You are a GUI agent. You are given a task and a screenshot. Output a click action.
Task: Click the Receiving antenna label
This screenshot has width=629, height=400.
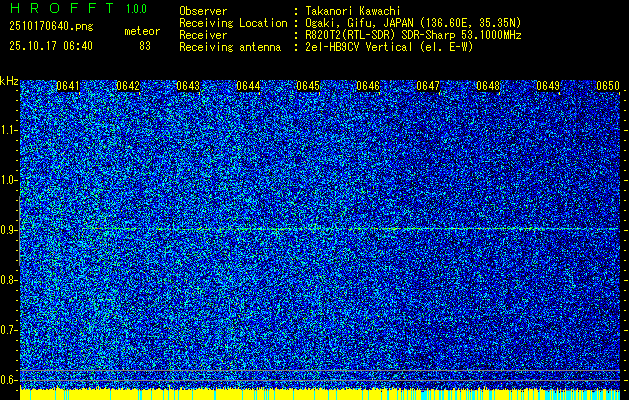[230, 47]
